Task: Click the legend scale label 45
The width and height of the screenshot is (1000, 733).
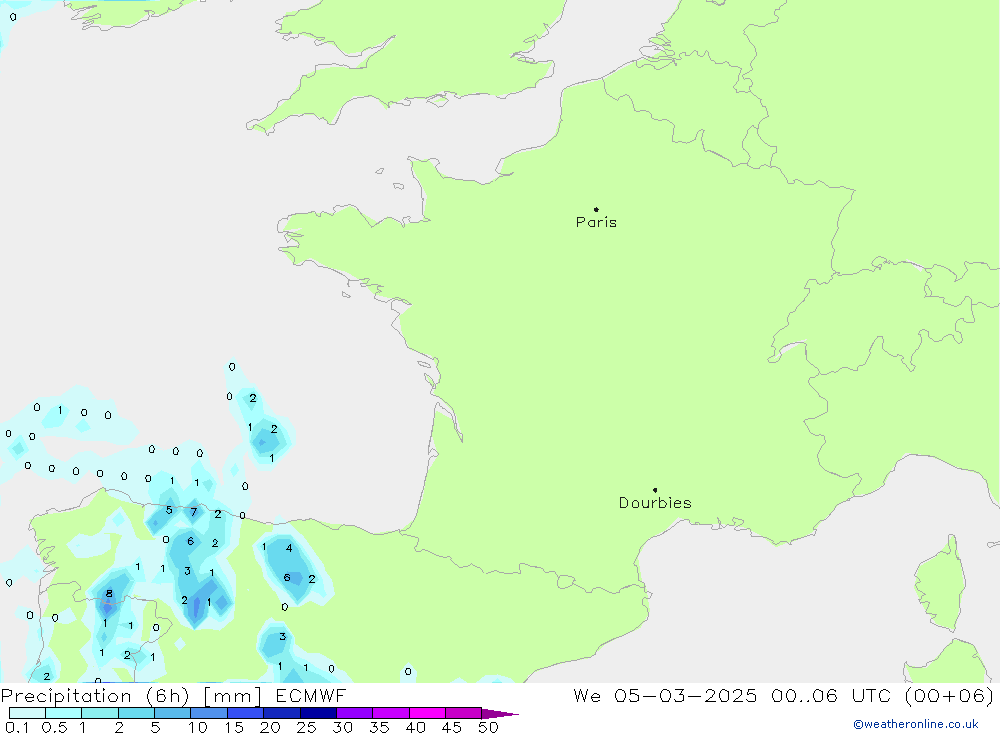Action: pos(452,727)
